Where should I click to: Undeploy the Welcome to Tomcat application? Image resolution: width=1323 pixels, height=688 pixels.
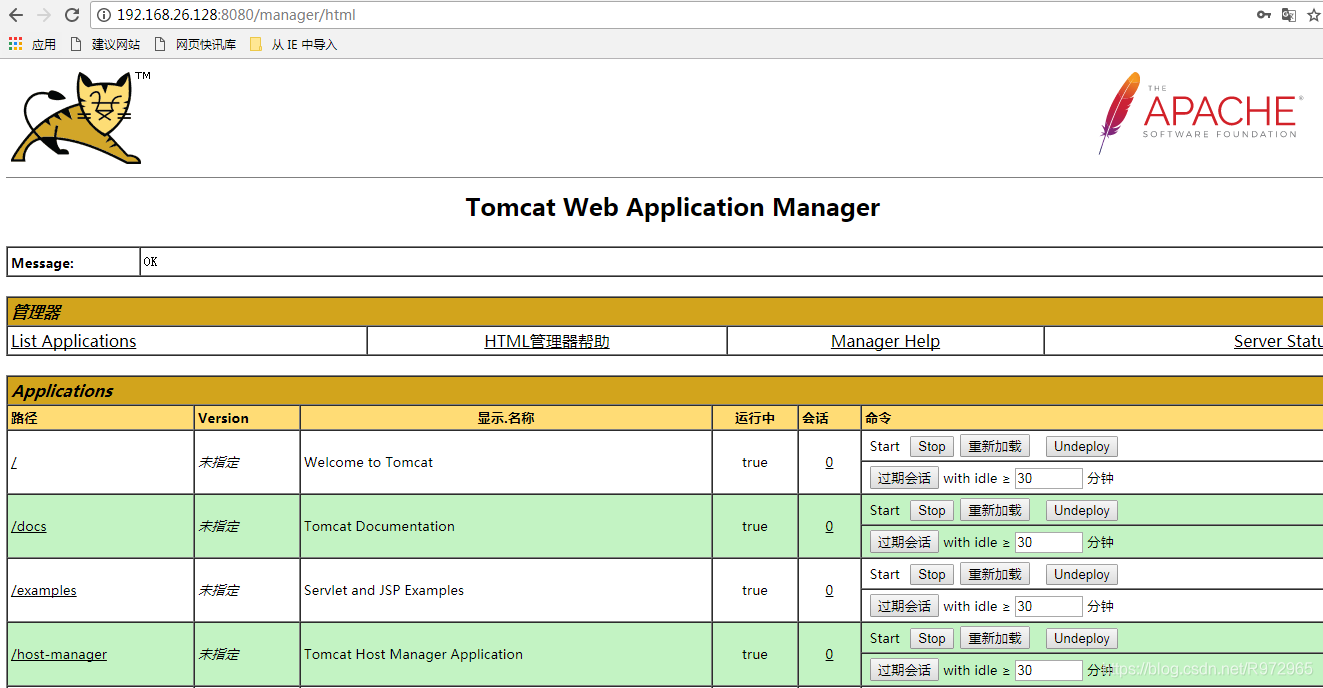pos(1082,446)
